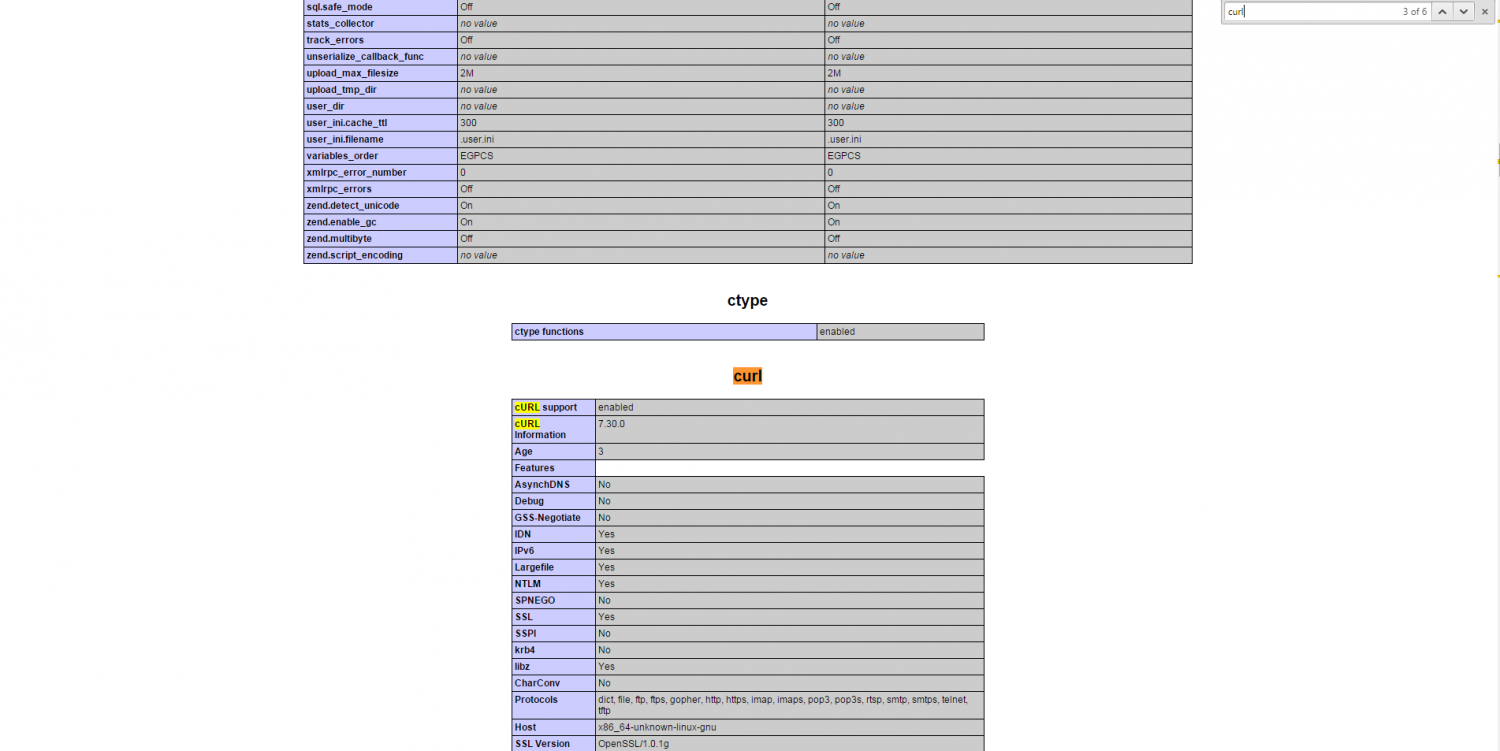Select the 'CharConv' feature label
The width and height of the screenshot is (1500, 751).
tap(537, 683)
